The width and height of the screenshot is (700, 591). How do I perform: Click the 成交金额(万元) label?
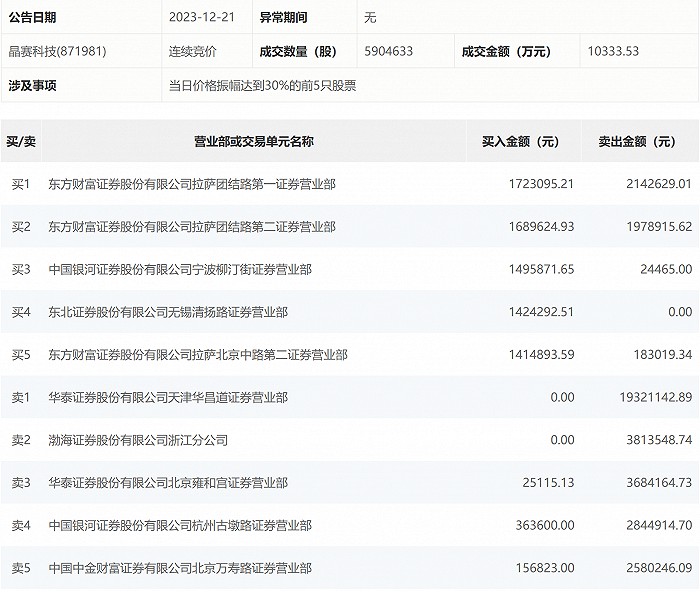pos(506,51)
